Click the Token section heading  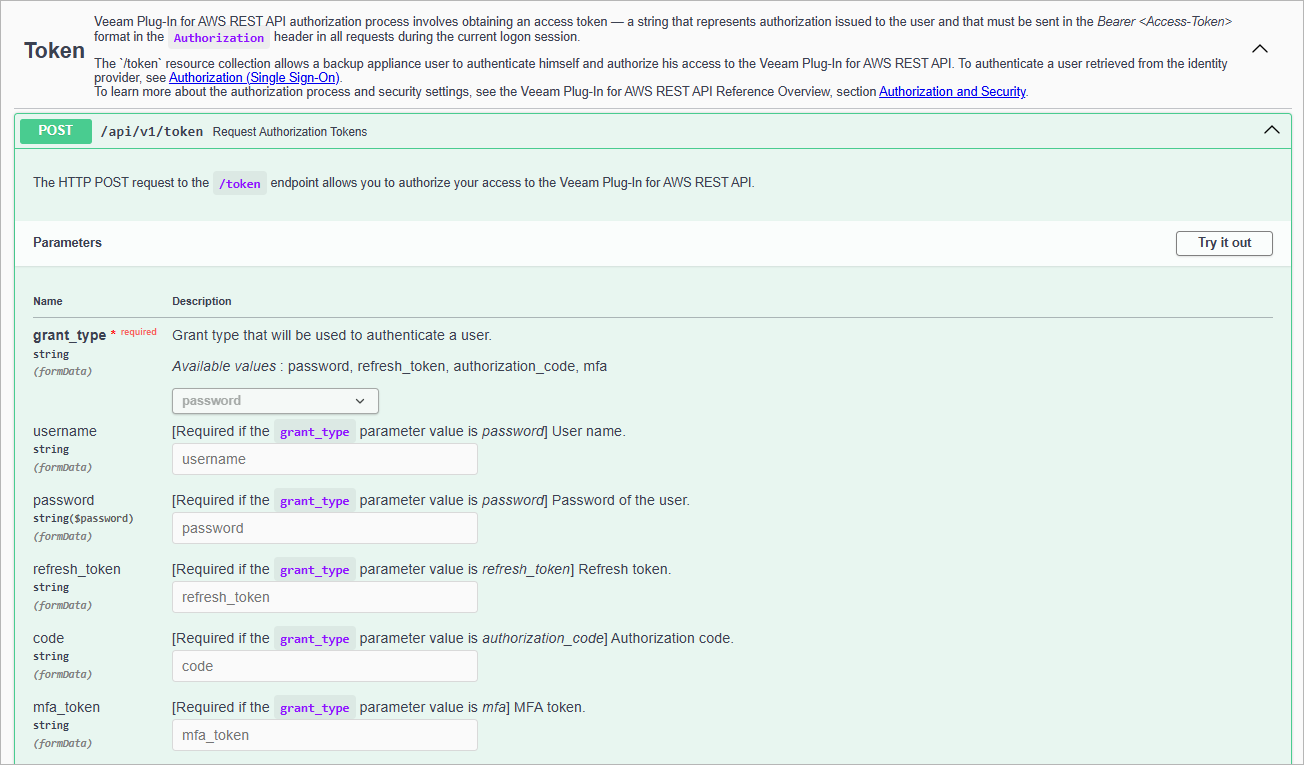tap(54, 51)
